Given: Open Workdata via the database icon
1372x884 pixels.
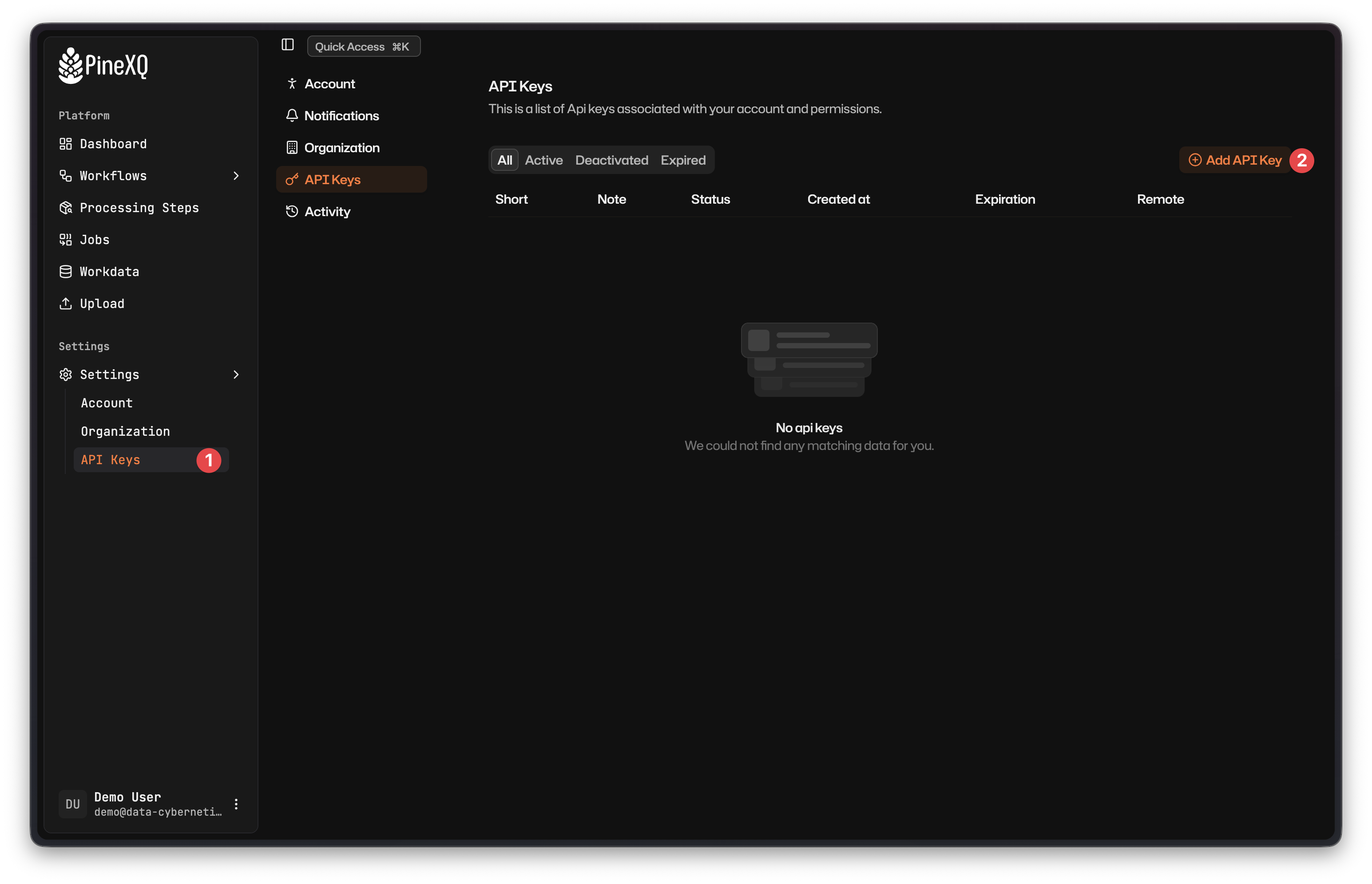Looking at the screenshot, I should pos(65,271).
